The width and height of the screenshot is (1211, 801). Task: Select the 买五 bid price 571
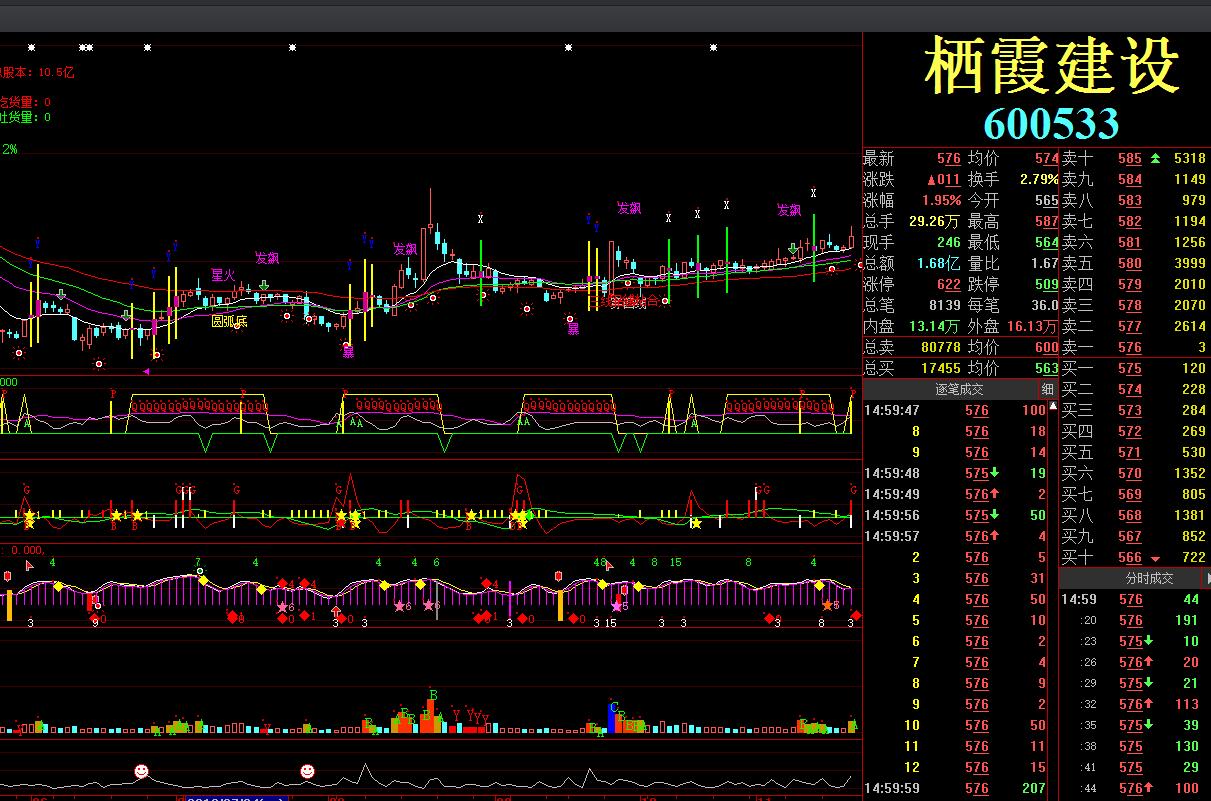(1130, 452)
